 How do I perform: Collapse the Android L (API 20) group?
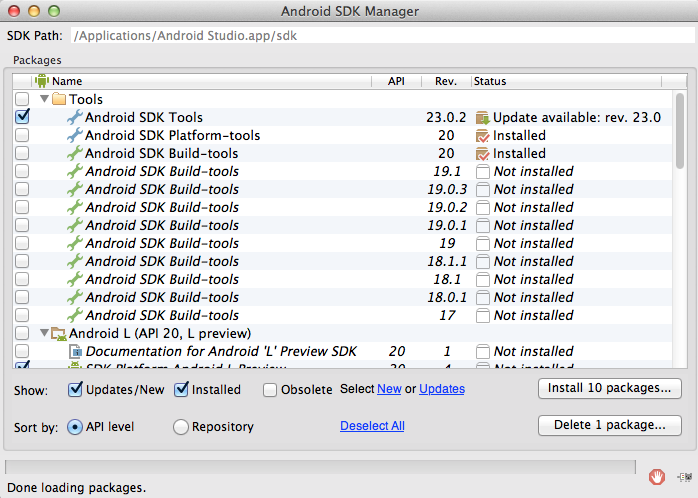[44, 332]
